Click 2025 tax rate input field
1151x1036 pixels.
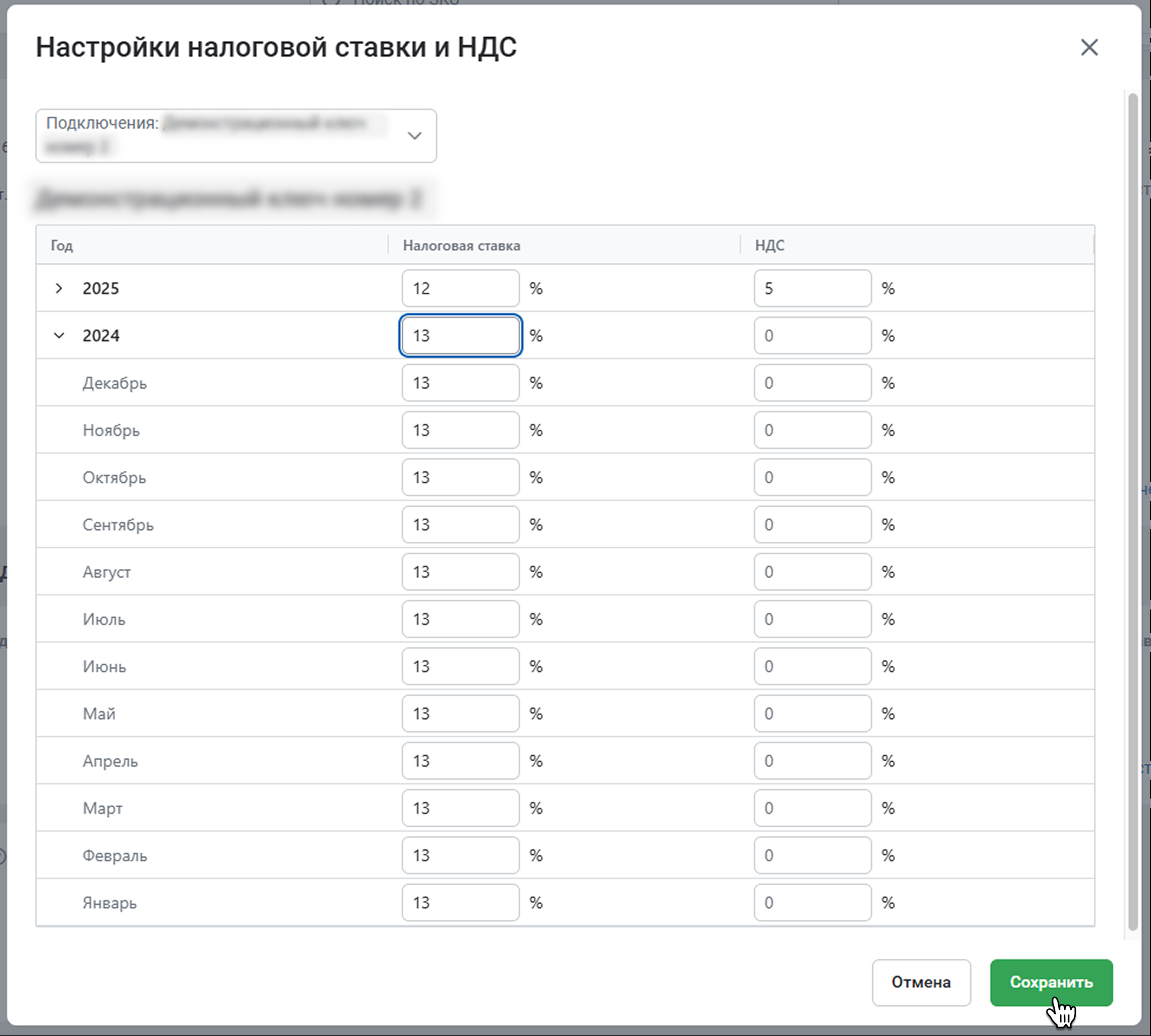(x=460, y=288)
